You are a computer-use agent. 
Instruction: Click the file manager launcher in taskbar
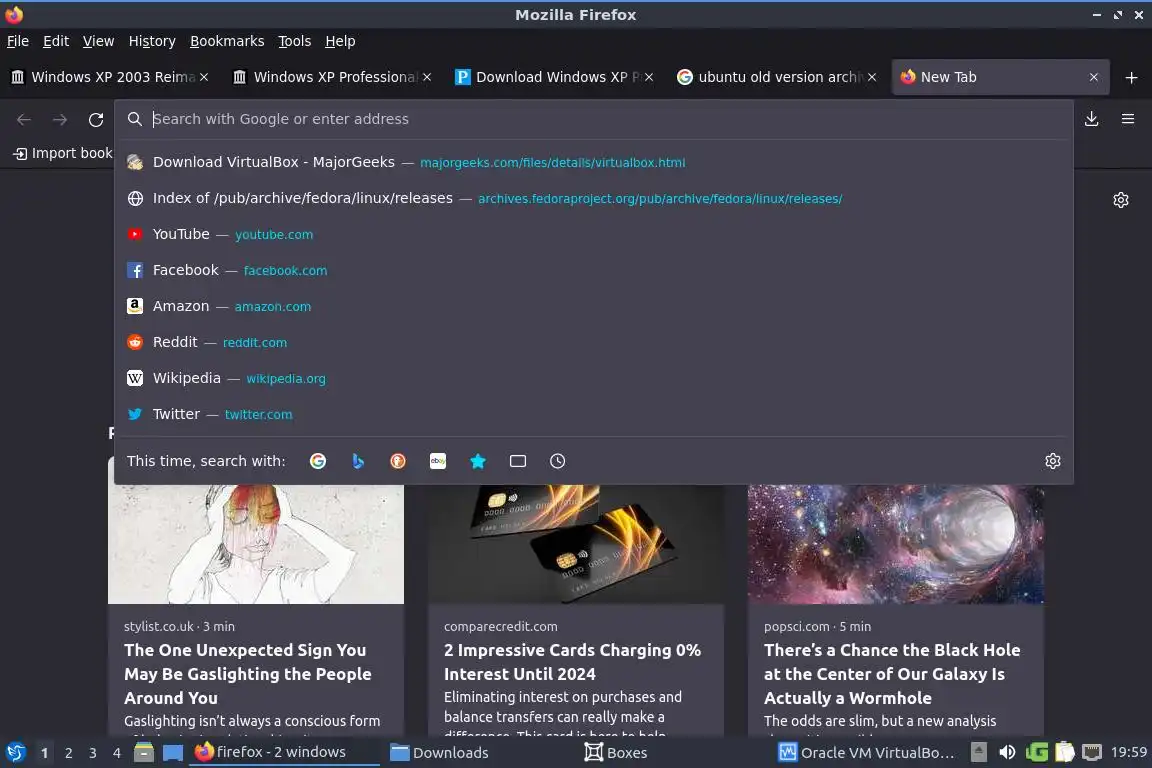pyautogui.click(x=144, y=752)
